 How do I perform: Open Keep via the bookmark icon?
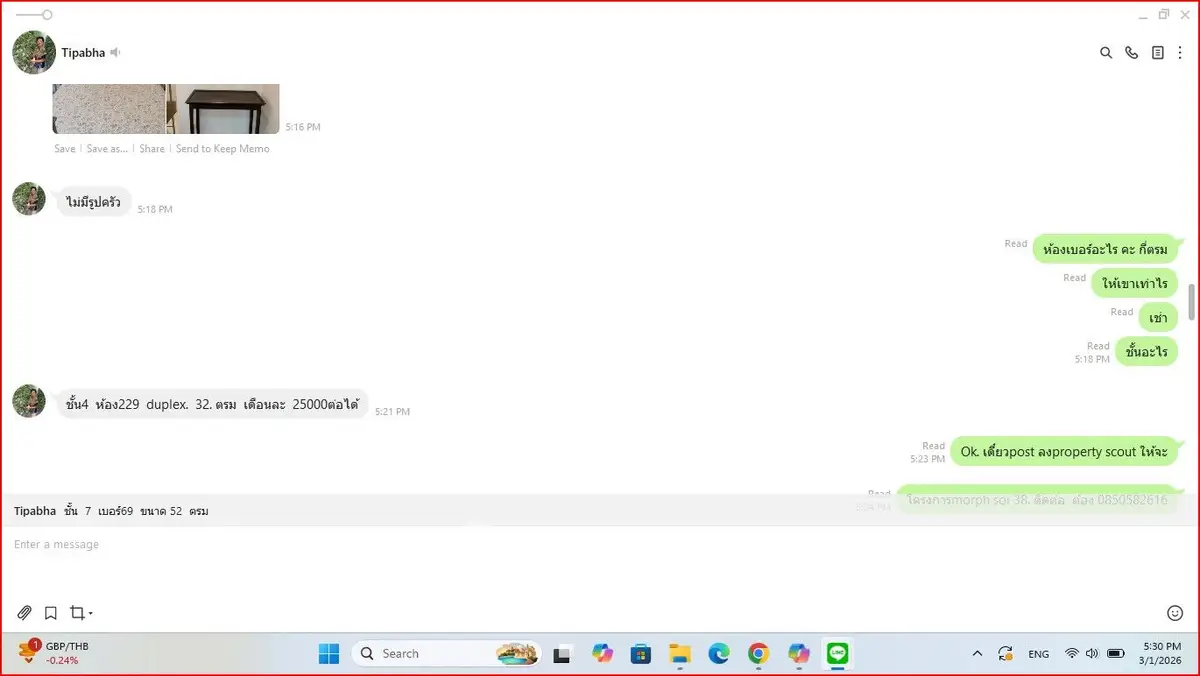pyautogui.click(x=50, y=613)
